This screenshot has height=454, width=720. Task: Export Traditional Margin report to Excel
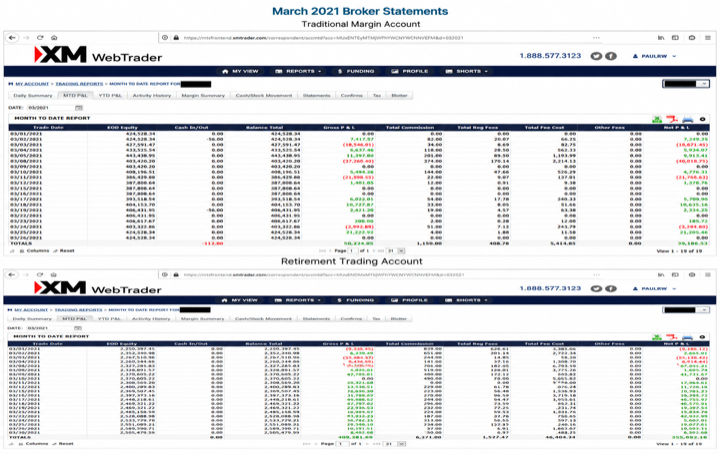pyautogui.click(x=657, y=119)
